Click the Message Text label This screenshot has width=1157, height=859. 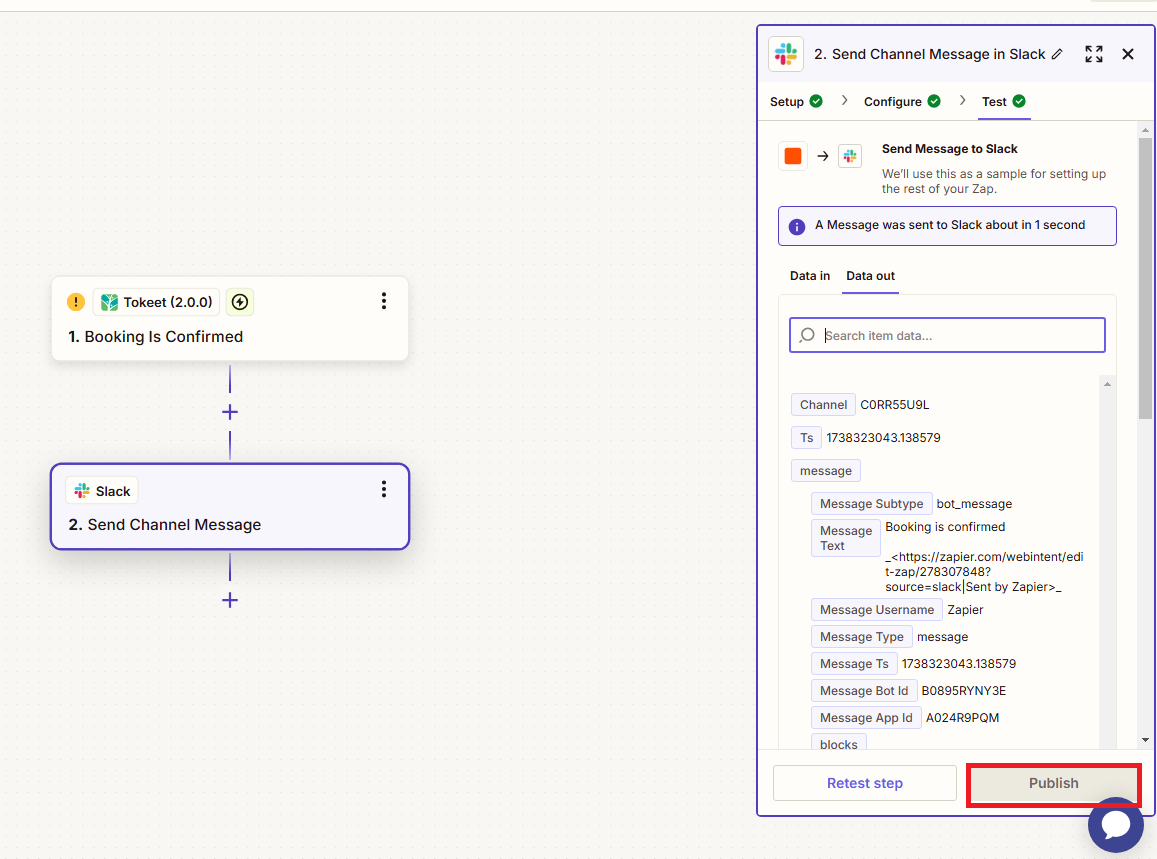click(x=846, y=538)
